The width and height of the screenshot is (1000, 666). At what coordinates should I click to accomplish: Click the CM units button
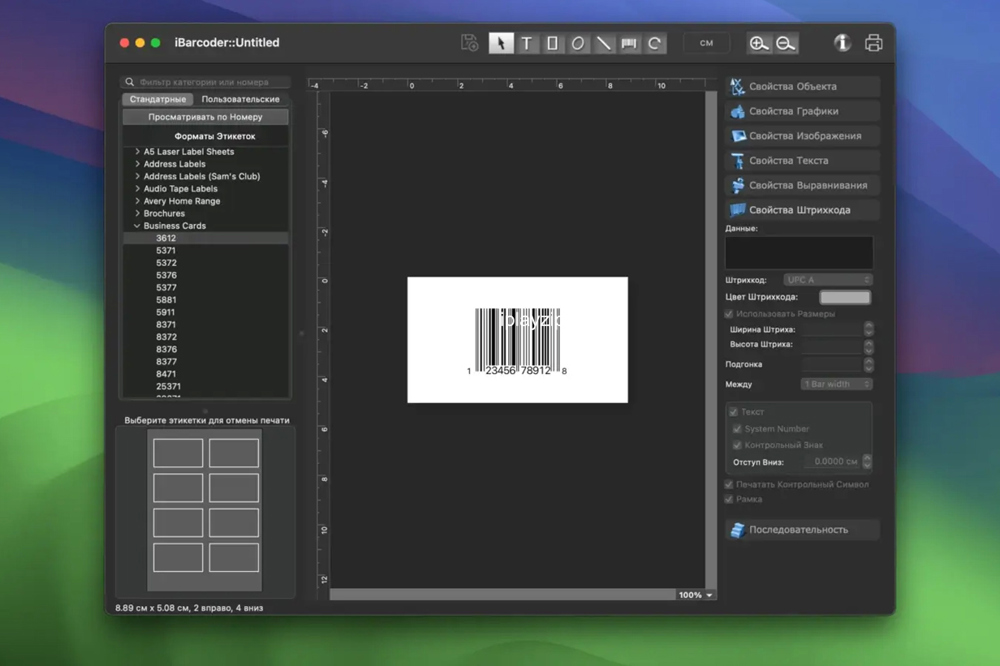pyautogui.click(x=706, y=43)
